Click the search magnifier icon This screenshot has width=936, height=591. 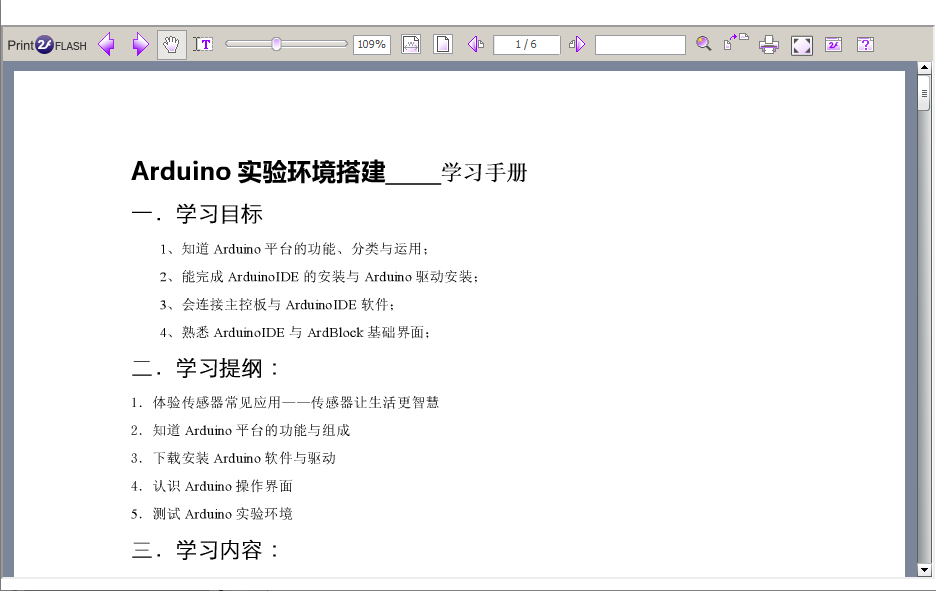(x=704, y=44)
